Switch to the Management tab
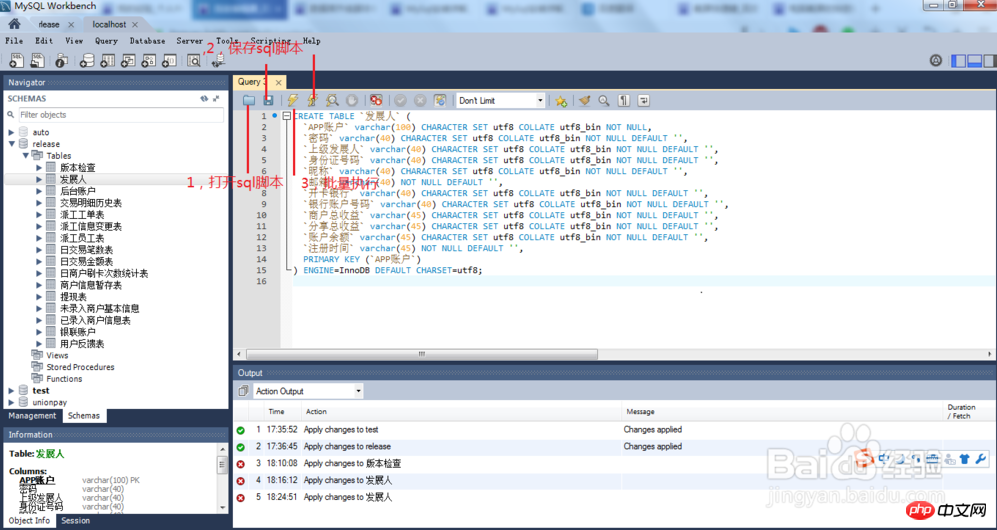 click(x=32, y=416)
